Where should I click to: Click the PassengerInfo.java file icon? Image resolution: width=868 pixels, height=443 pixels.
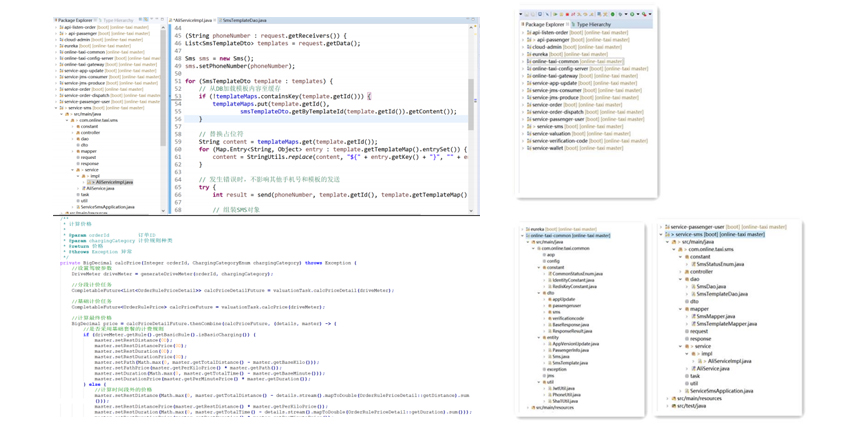(550, 350)
